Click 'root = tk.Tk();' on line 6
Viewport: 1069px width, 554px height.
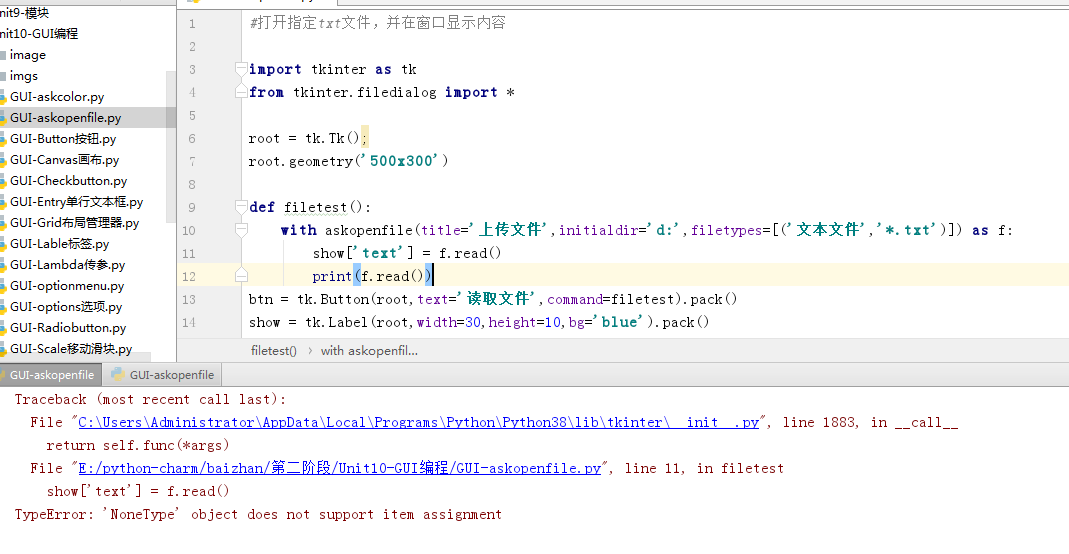tap(308, 138)
